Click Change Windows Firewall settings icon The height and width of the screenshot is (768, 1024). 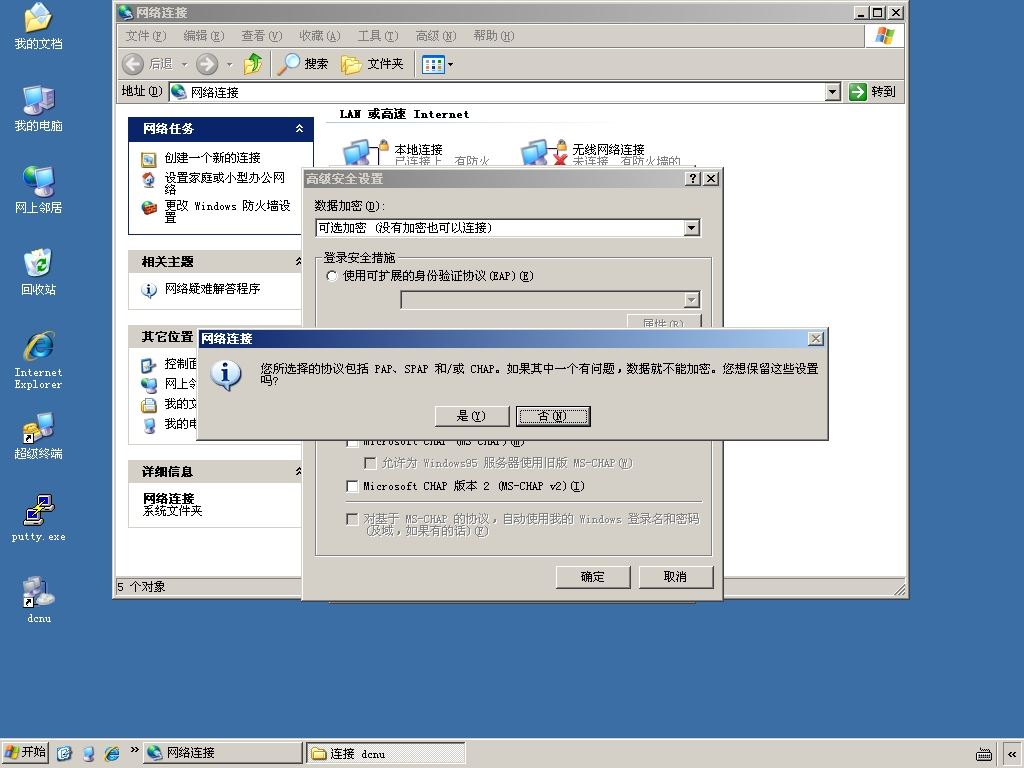(149, 208)
